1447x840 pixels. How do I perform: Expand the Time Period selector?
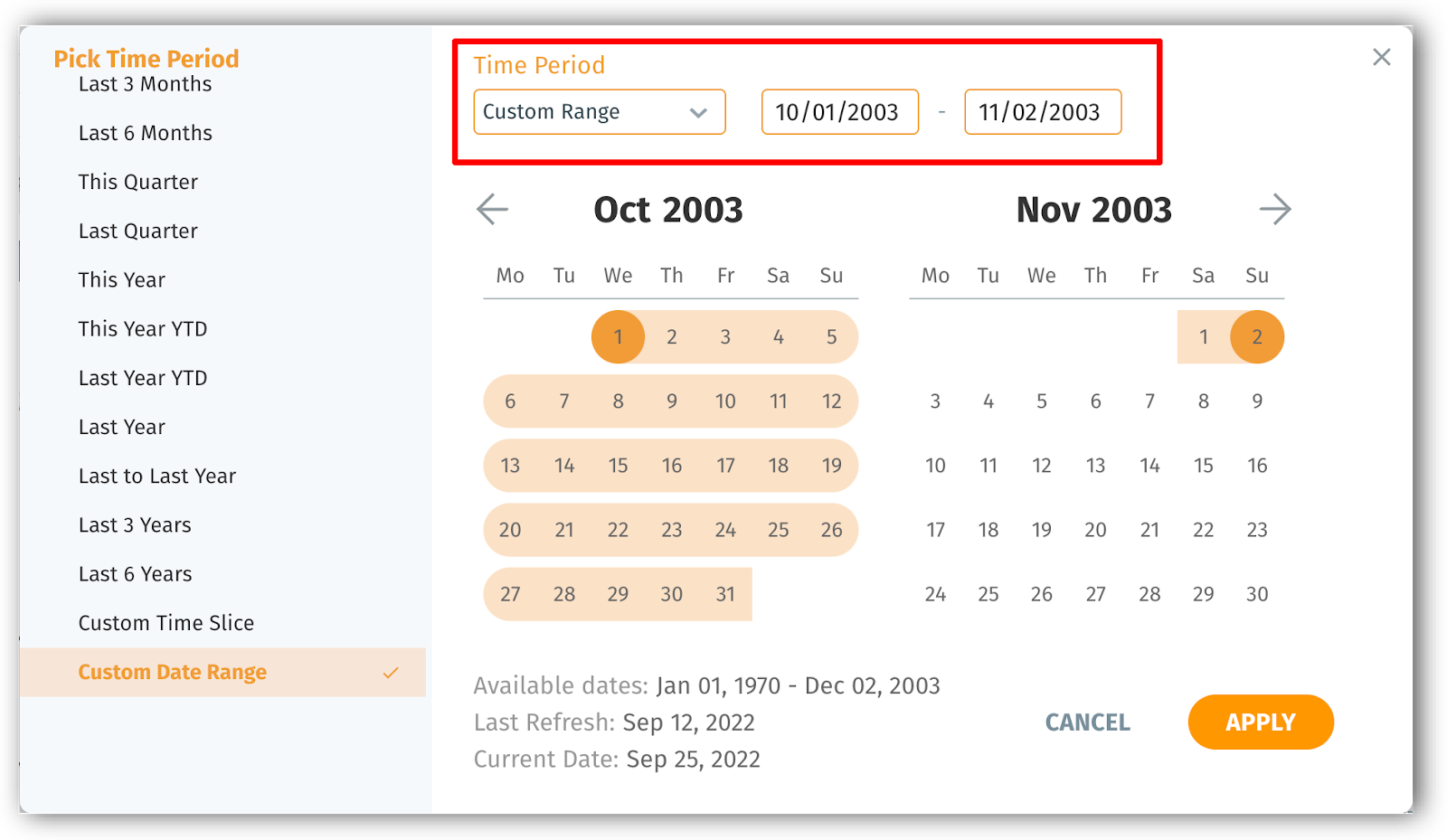pos(599,111)
